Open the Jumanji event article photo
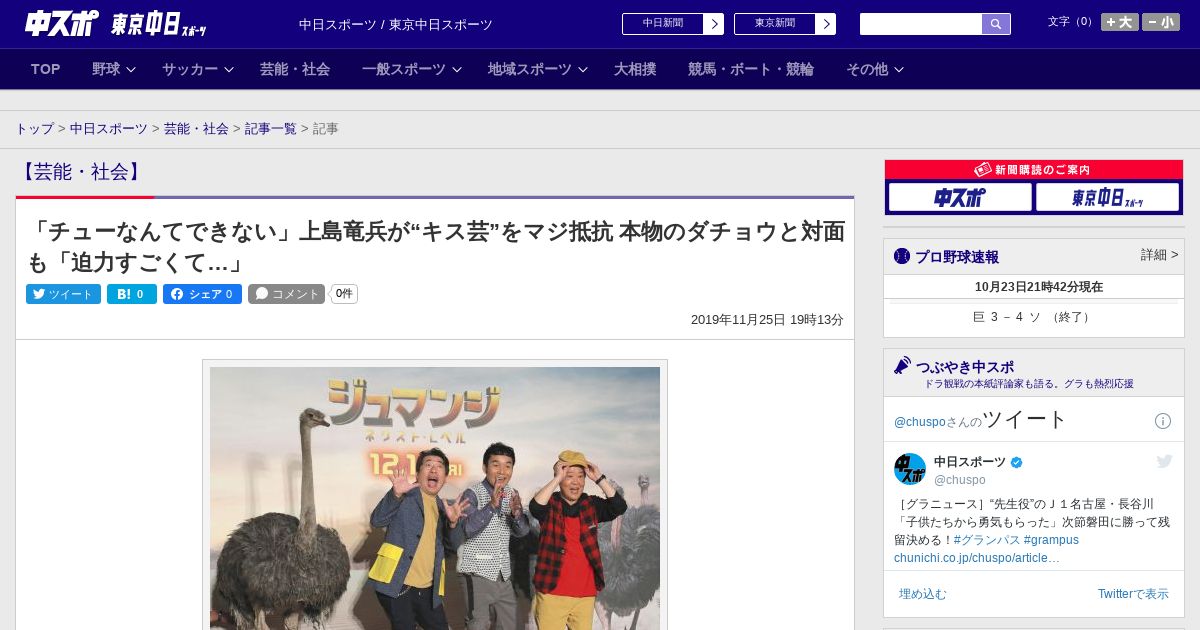The image size is (1200, 630). (435, 497)
